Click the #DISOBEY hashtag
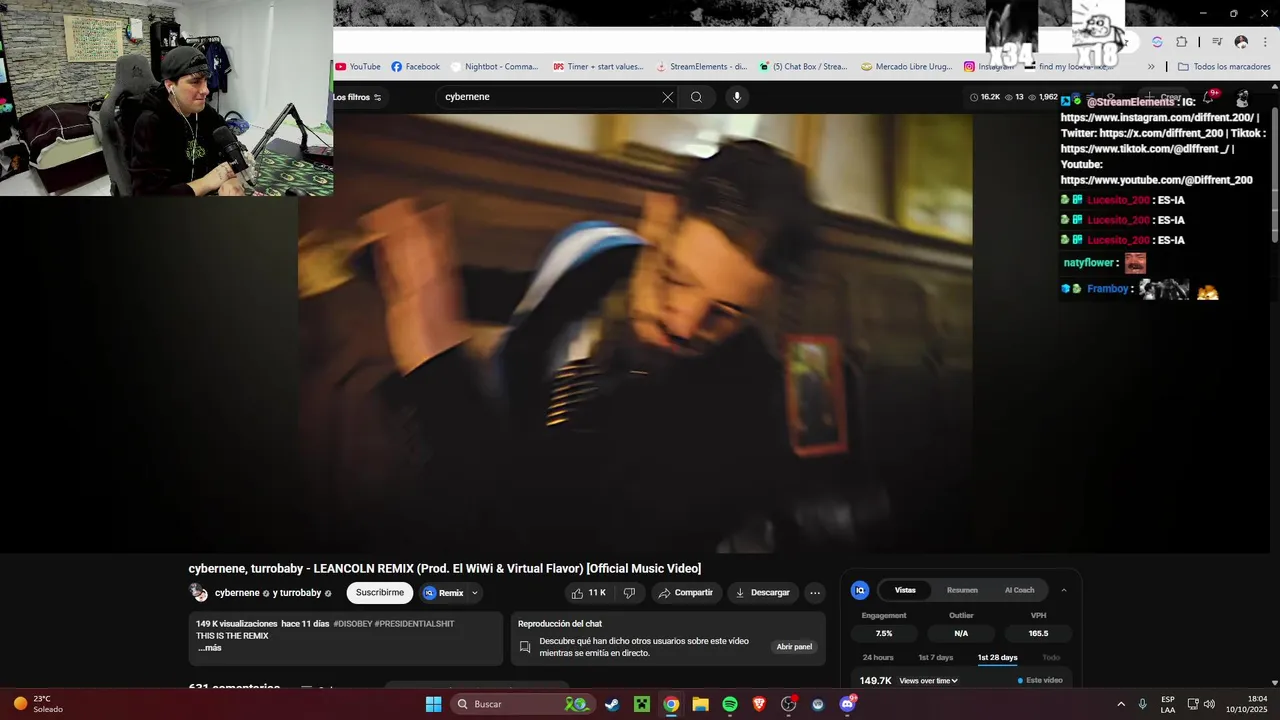The image size is (1280, 720). (x=352, y=624)
